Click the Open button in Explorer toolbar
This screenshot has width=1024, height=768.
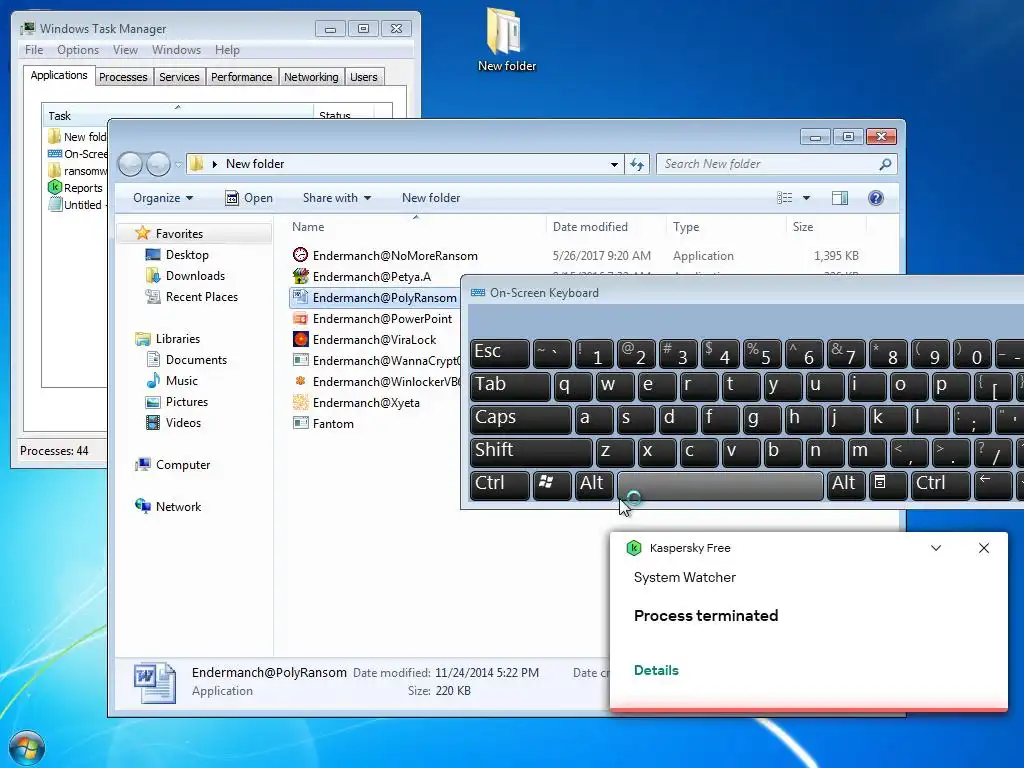249,198
